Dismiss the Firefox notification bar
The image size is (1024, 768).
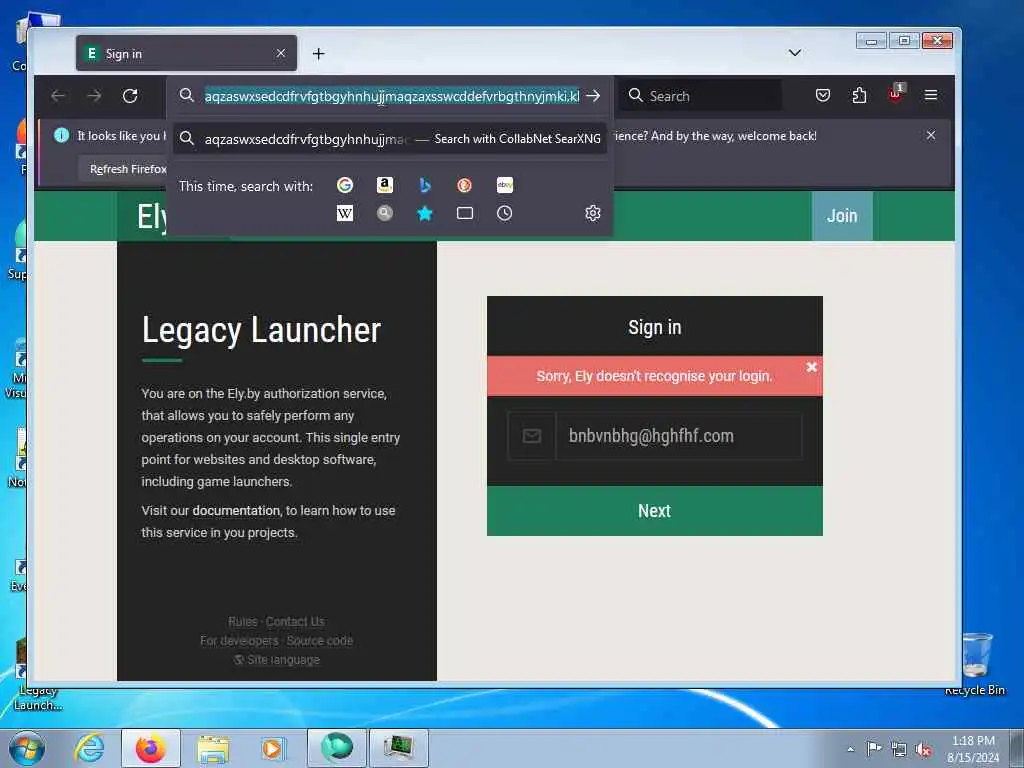[931, 135]
